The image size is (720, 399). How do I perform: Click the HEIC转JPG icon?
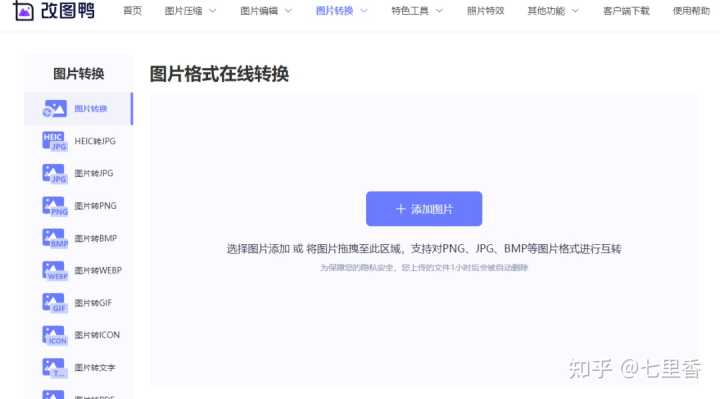[x=55, y=141]
